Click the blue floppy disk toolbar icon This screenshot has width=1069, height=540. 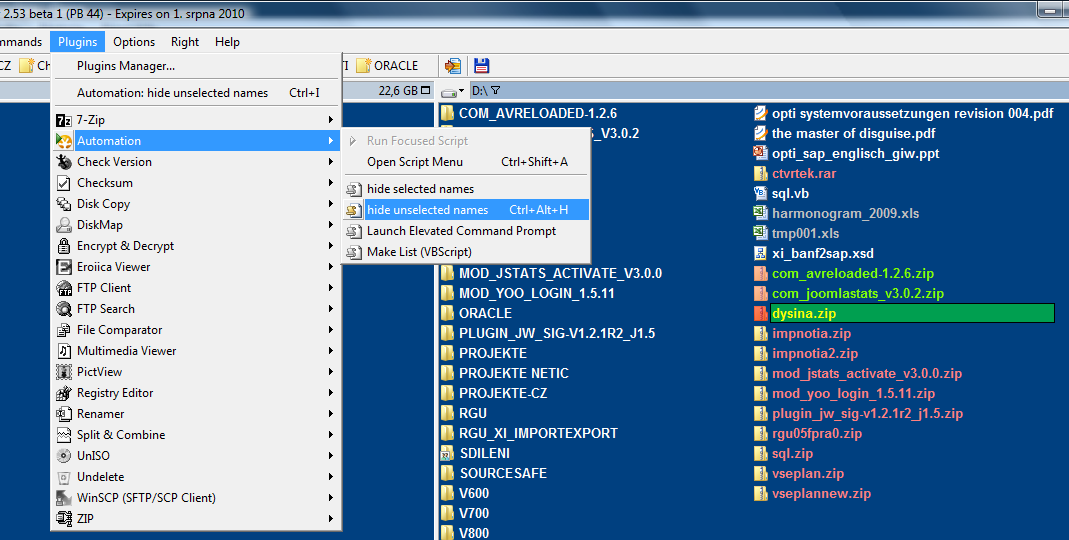click(x=481, y=65)
